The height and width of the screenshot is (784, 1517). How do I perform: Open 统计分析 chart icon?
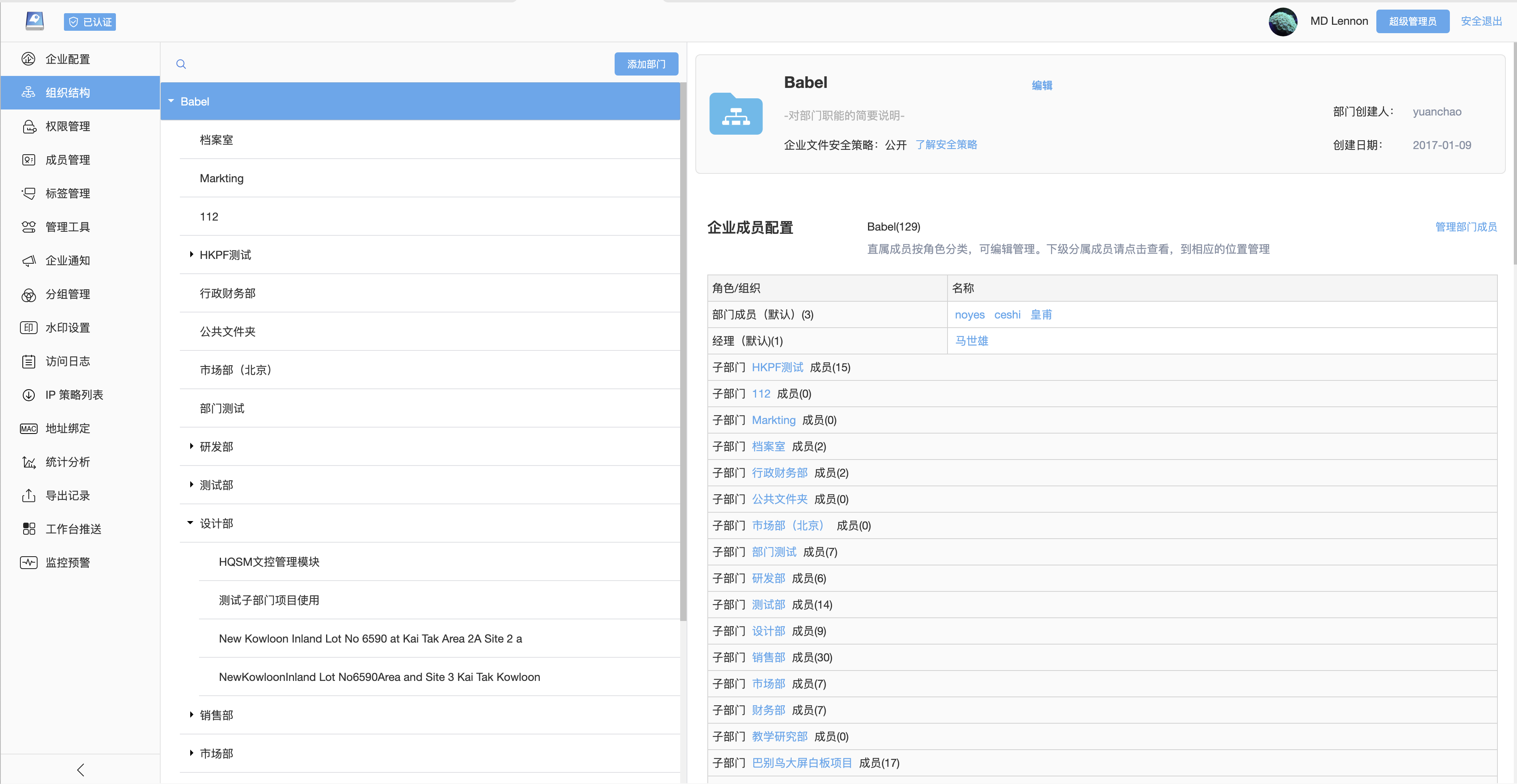tap(28, 462)
